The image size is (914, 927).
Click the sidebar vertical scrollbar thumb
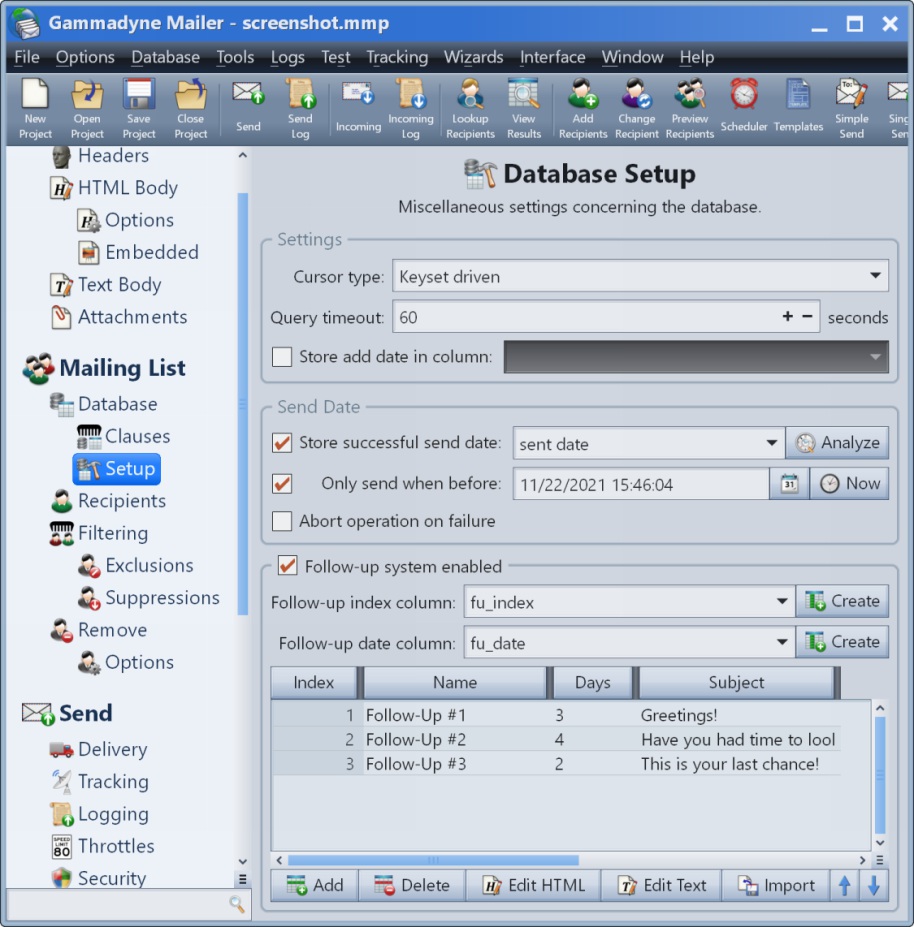[x=242, y=404]
